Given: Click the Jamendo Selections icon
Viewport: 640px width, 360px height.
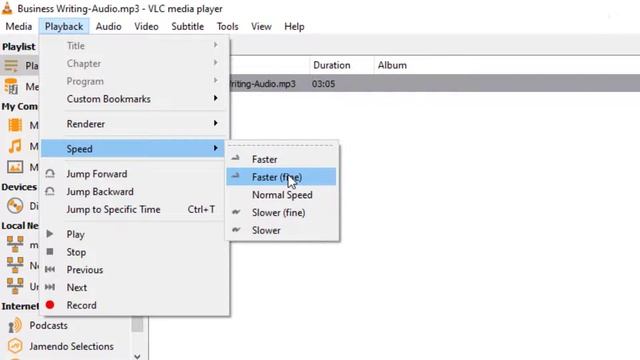Looking at the screenshot, I should click(x=15, y=346).
